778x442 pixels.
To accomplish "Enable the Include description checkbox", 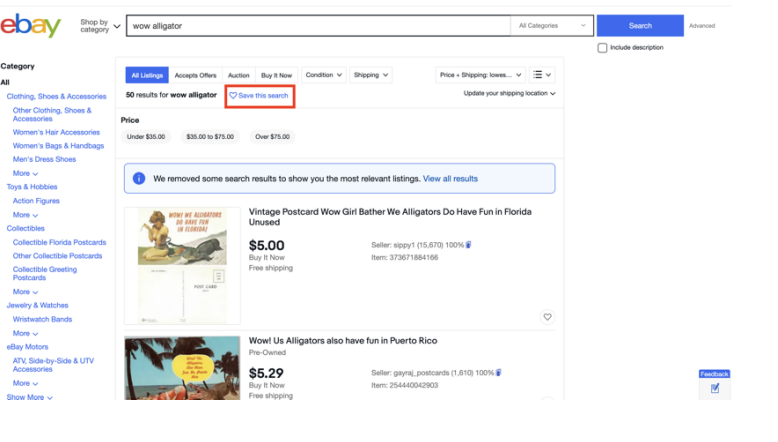I will [x=602, y=47].
